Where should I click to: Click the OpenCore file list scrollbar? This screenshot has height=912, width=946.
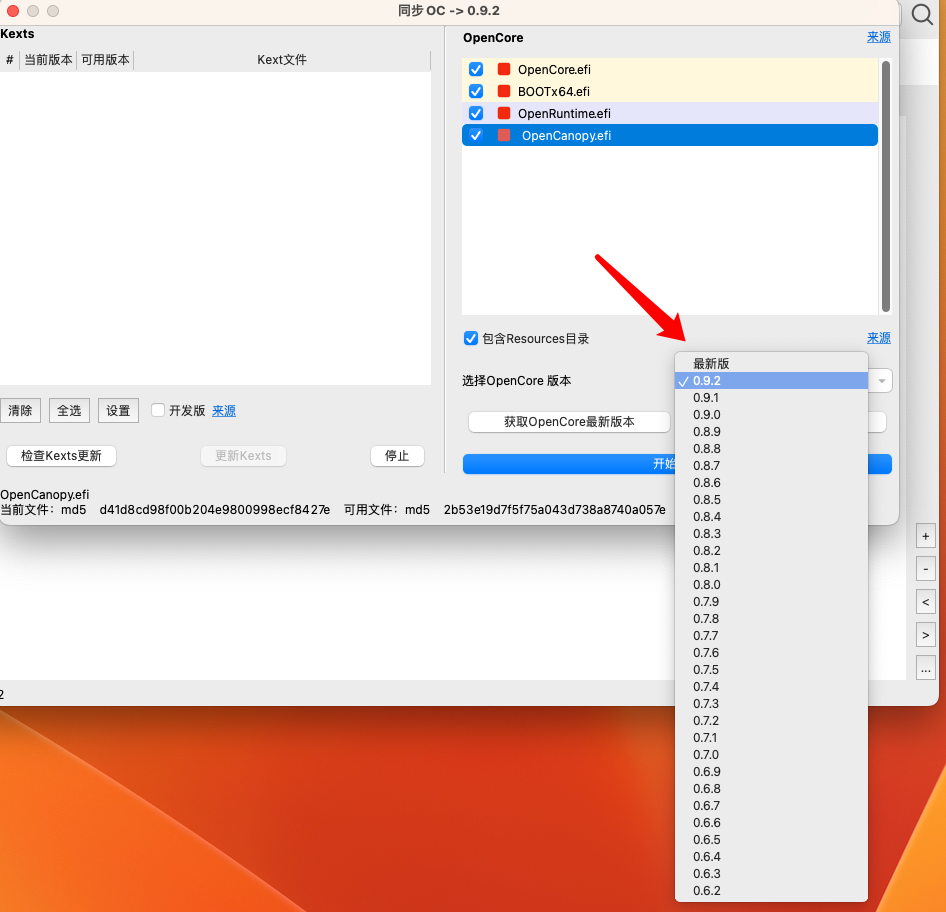(886, 186)
